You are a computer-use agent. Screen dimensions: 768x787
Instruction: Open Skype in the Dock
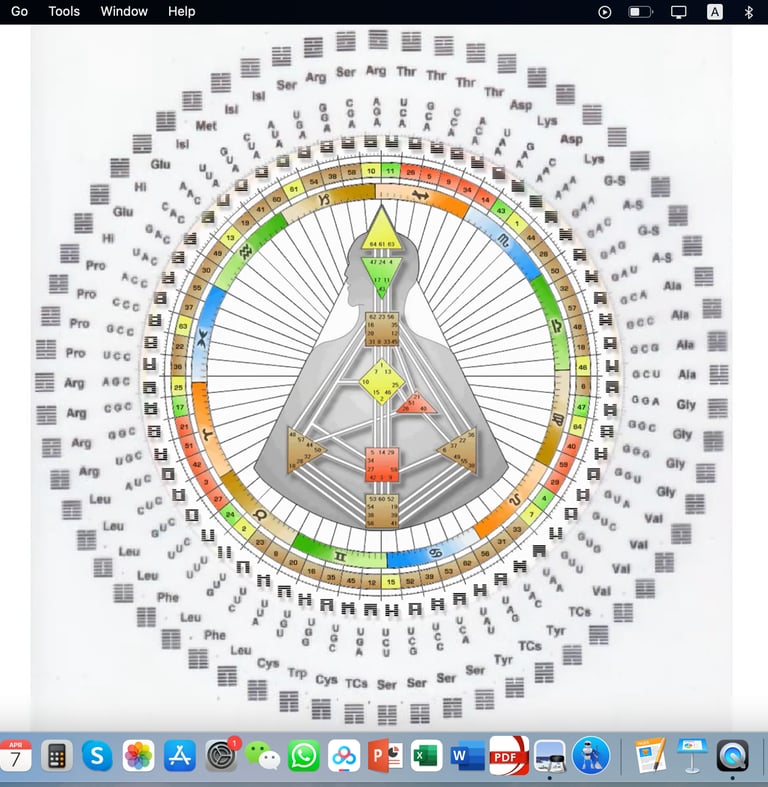(x=97, y=755)
